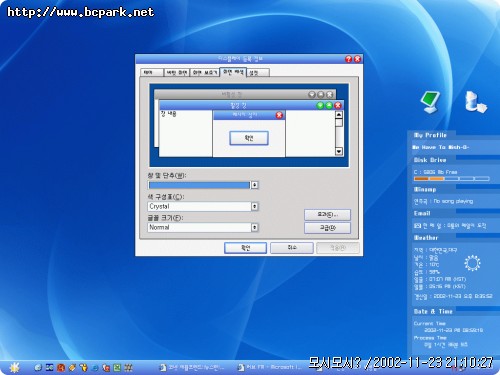This screenshot has height=375, width=500.
Task: Click the 확인 OK button at dialog bottom
Action: point(245,248)
